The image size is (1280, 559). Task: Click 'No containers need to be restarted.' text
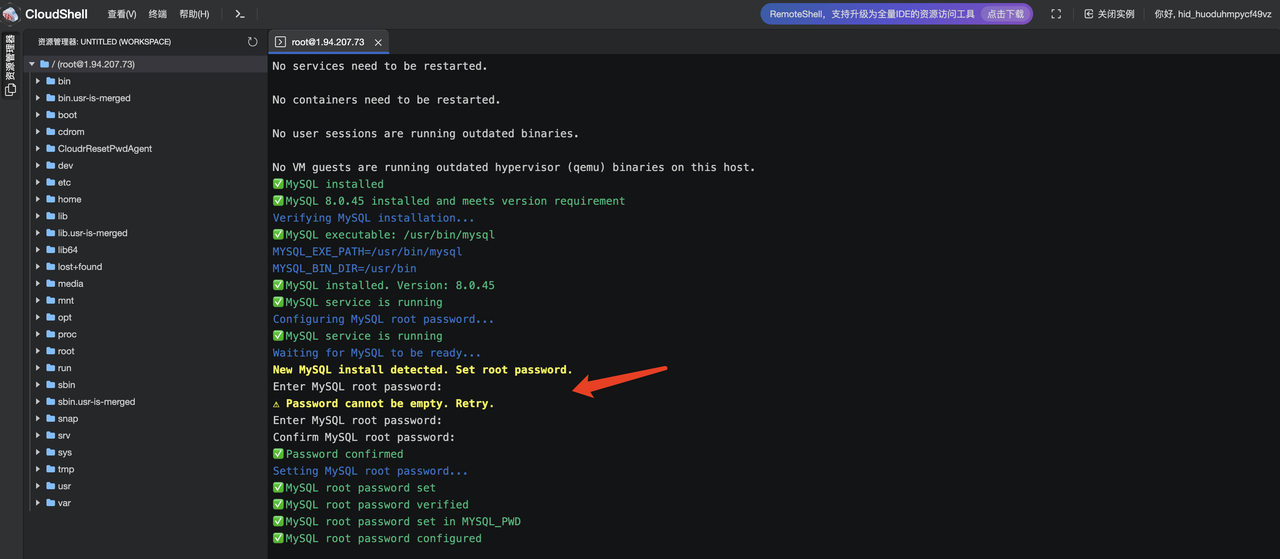point(386,100)
